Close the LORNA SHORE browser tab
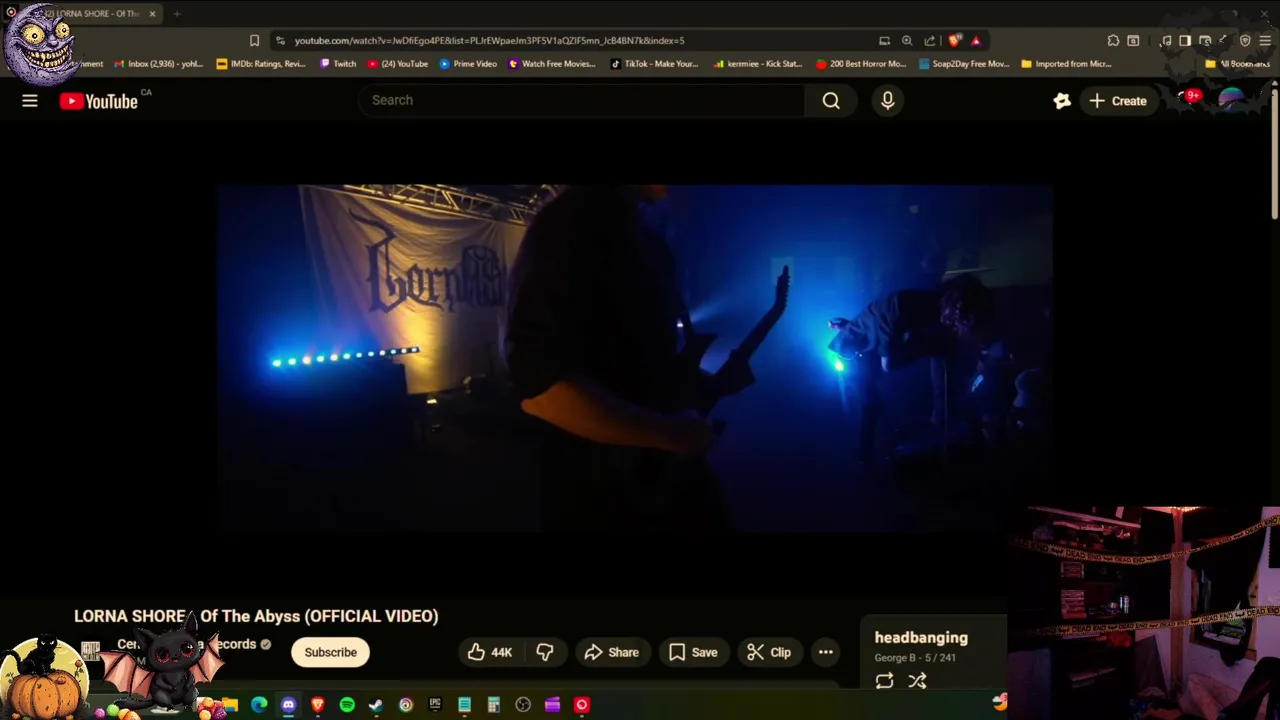1280x720 pixels. [x=152, y=14]
